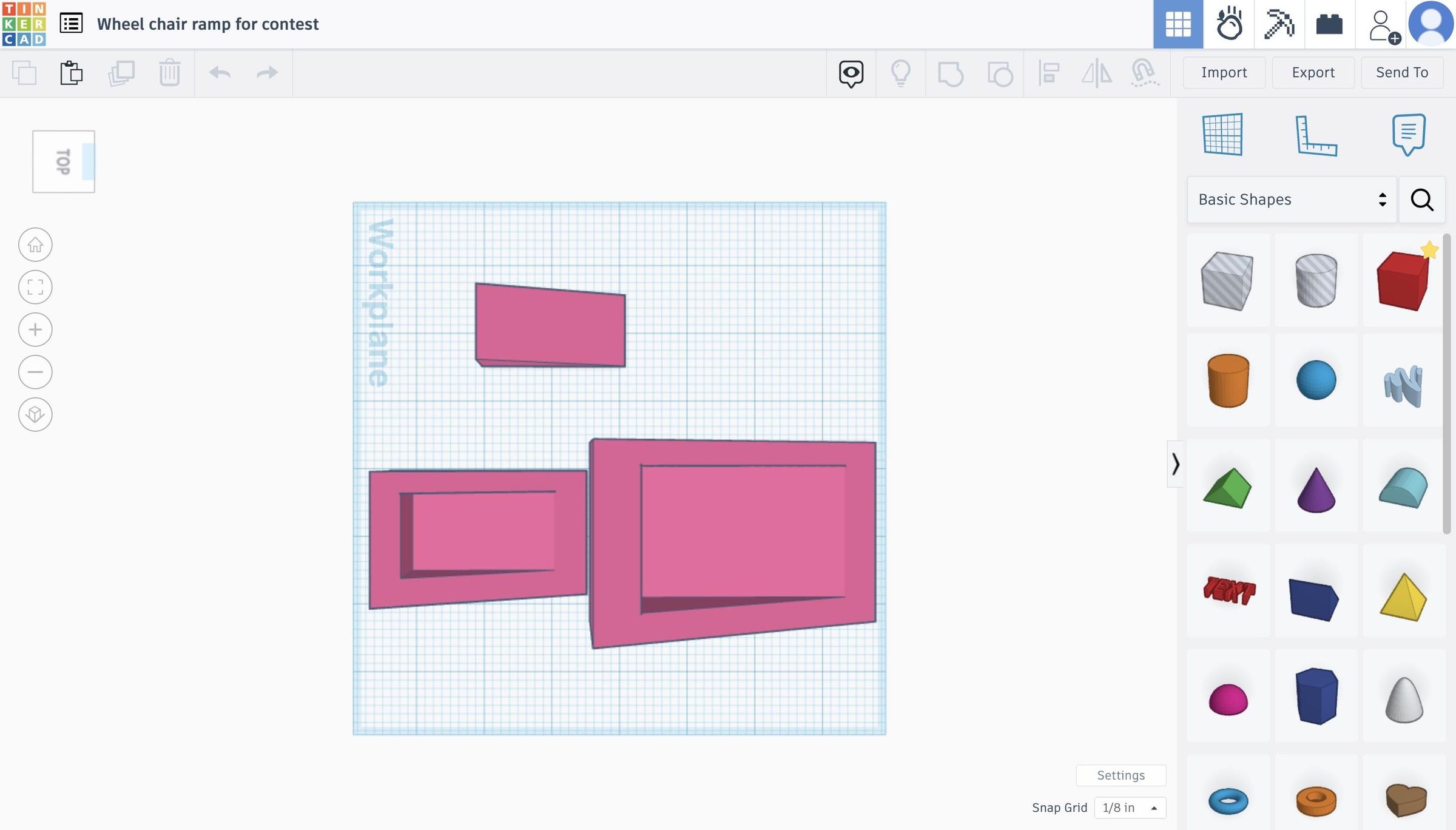This screenshot has width=1456, height=830.
Task: Click the Workplane tool icon
Action: pos(1222,134)
